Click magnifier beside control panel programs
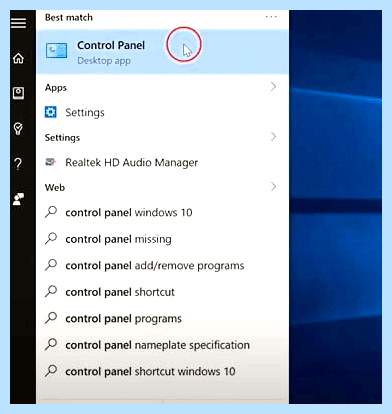 [x=51, y=318]
